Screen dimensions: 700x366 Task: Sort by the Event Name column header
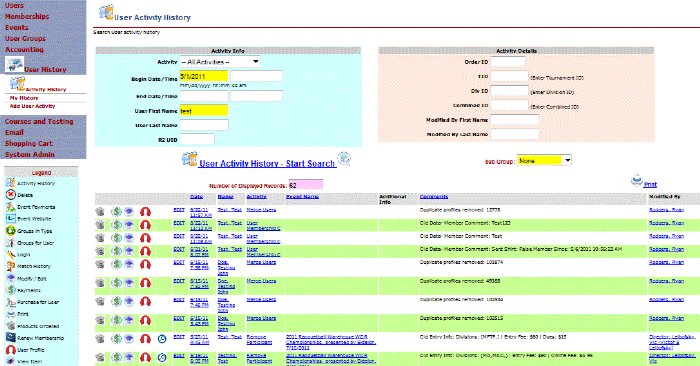(302, 197)
